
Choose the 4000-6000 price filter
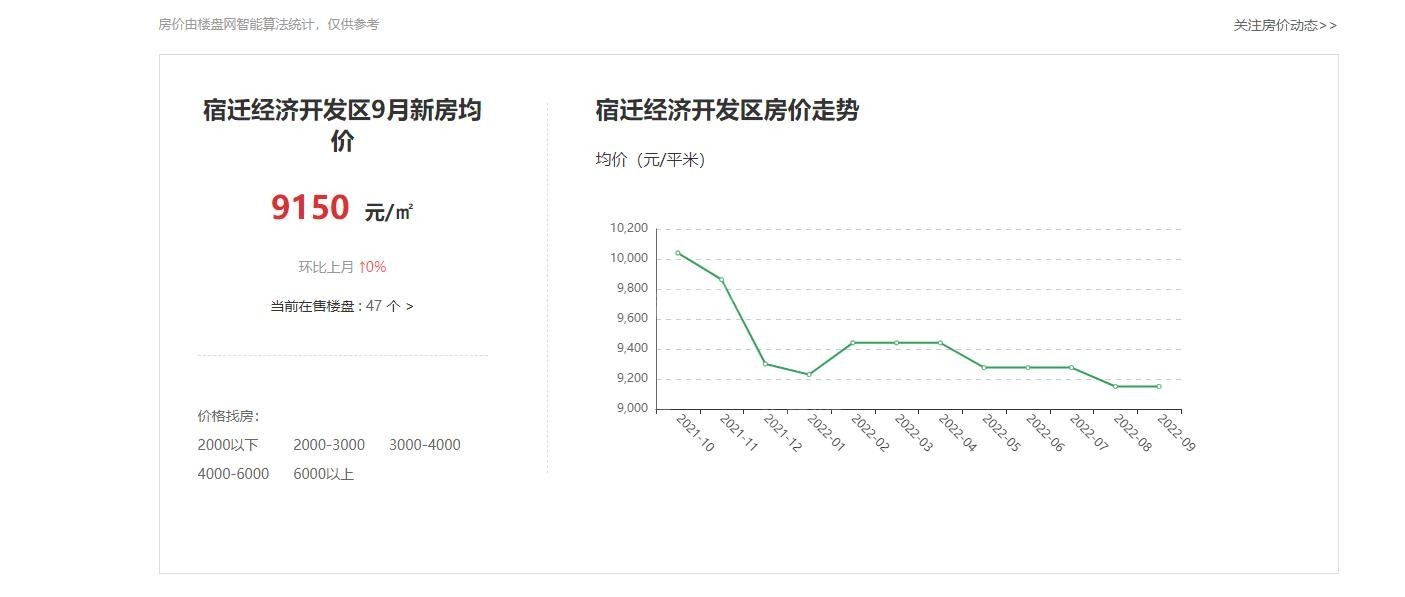point(233,474)
